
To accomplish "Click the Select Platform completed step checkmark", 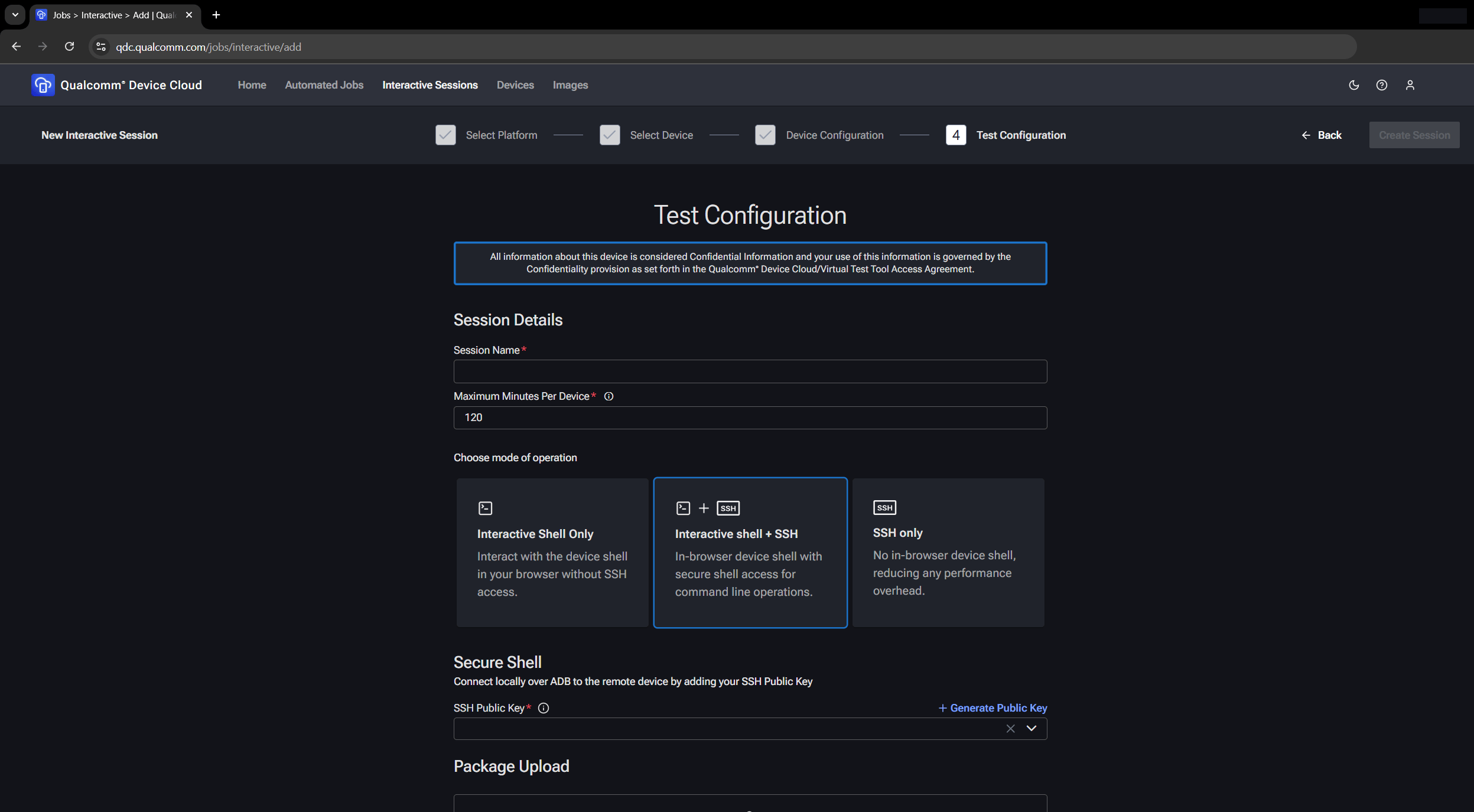I will point(445,135).
